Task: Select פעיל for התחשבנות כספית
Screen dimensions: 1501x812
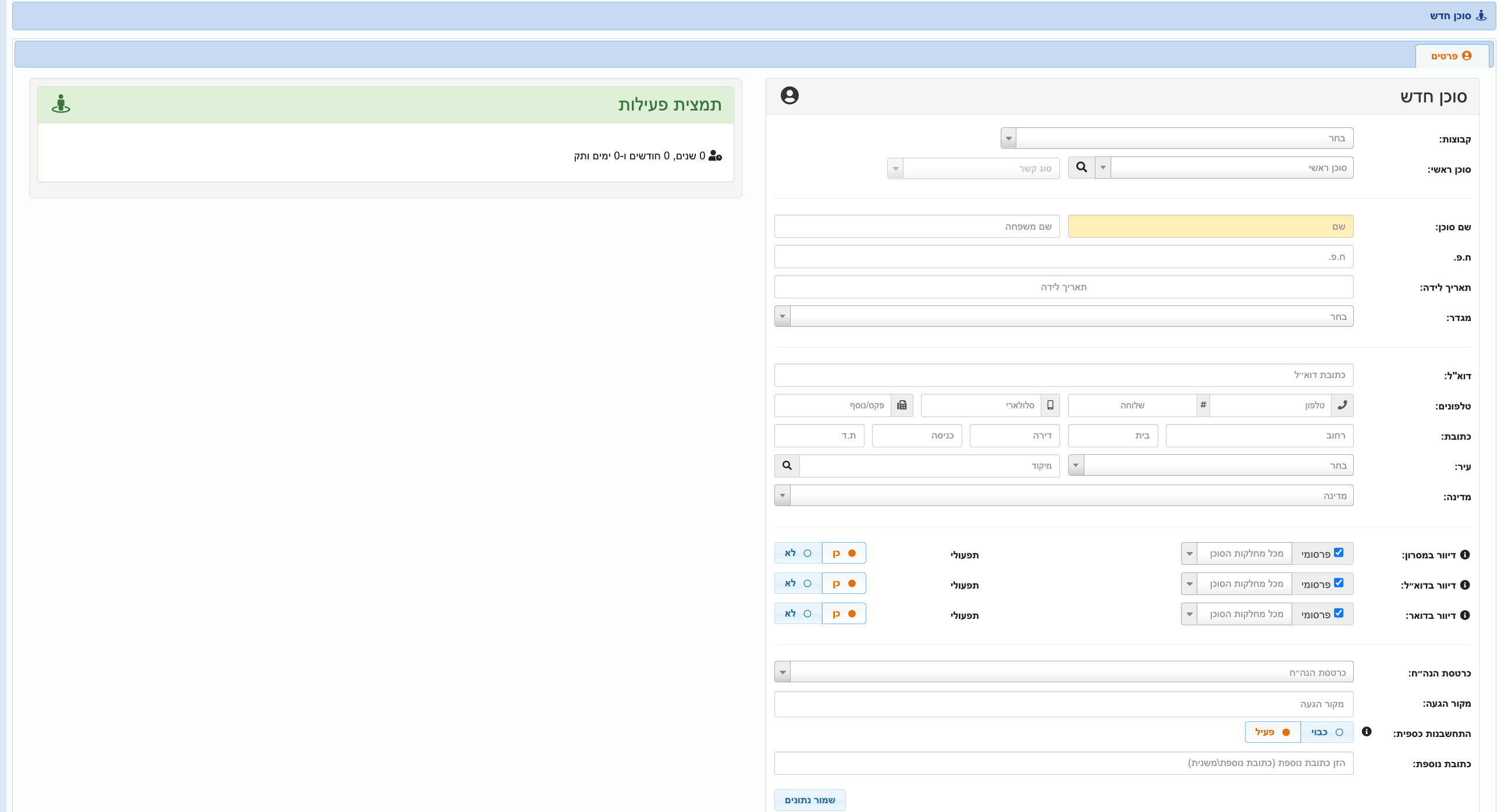Action: [x=1272, y=732]
